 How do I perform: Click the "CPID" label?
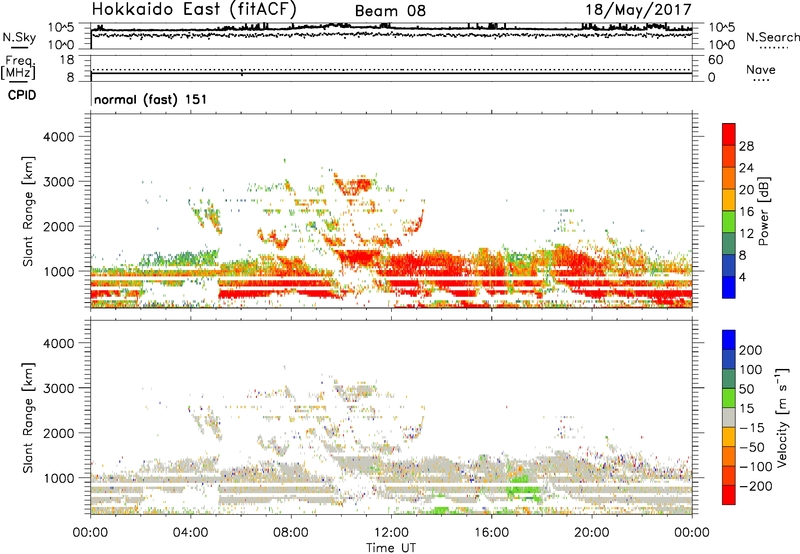(x=22, y=95)
